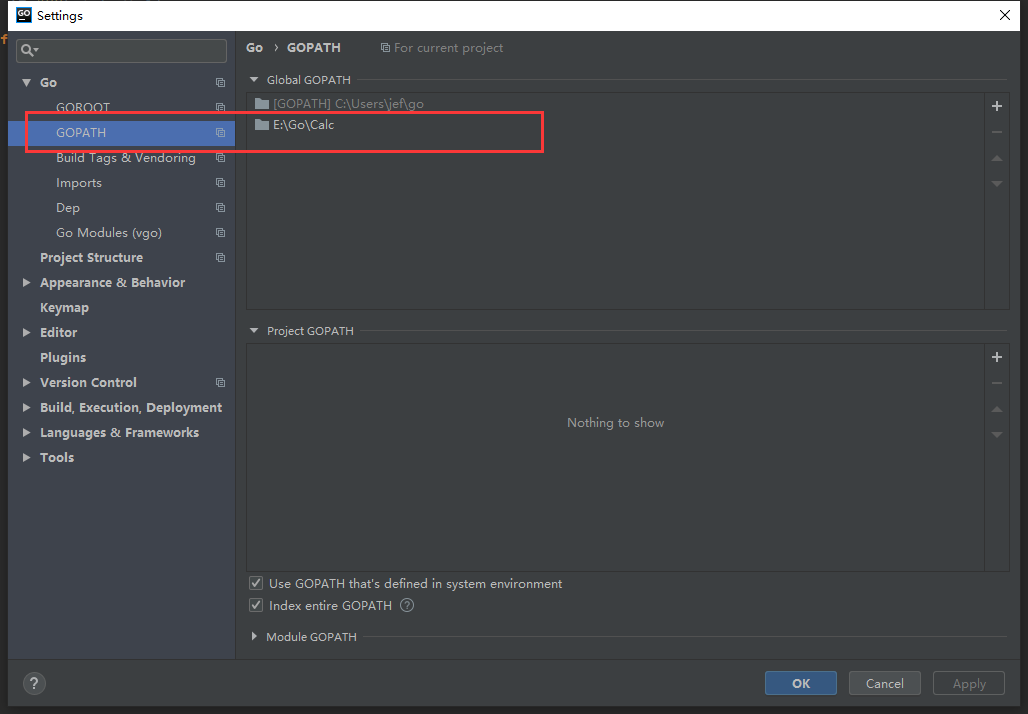Move Global GOPATH entry up
This screenshot has height=714, width=1028.
[997, 158]
